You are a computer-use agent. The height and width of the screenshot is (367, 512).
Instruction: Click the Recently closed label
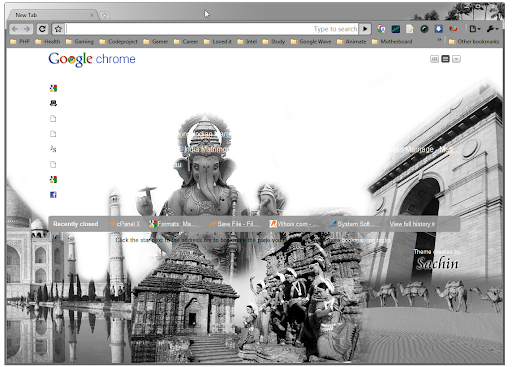[76, 224]
